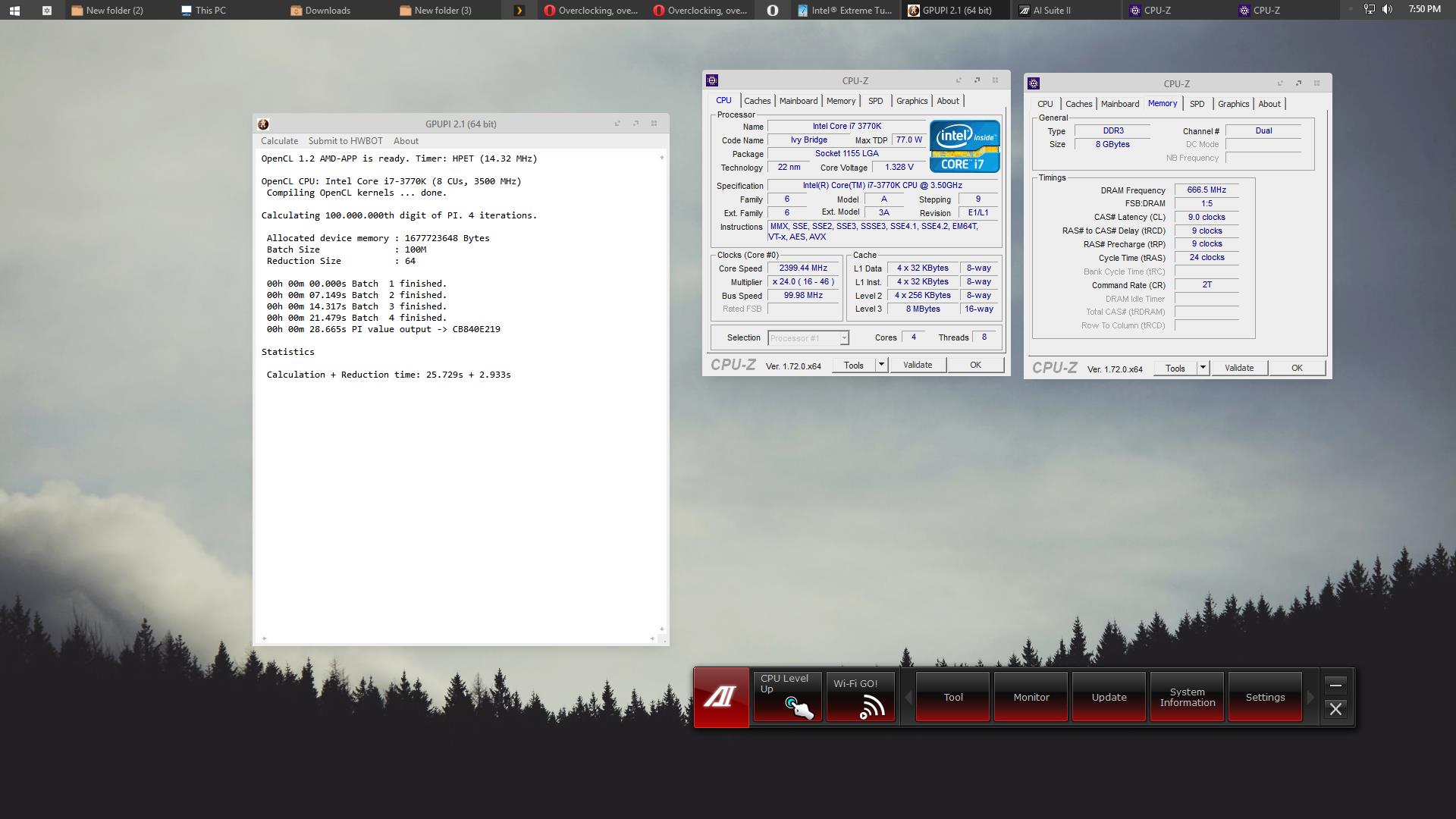Viewport: 1456px width, 819px height.
Task: Open Memory tab in CPU-Z processor window
Action: (841, 101)
